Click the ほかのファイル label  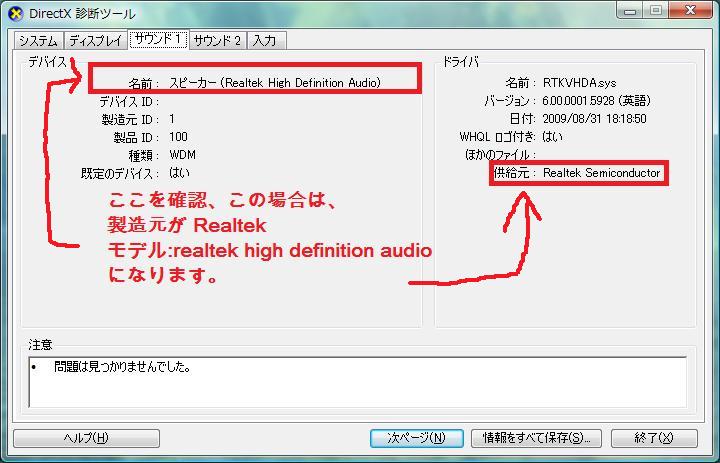coord(500,155)
